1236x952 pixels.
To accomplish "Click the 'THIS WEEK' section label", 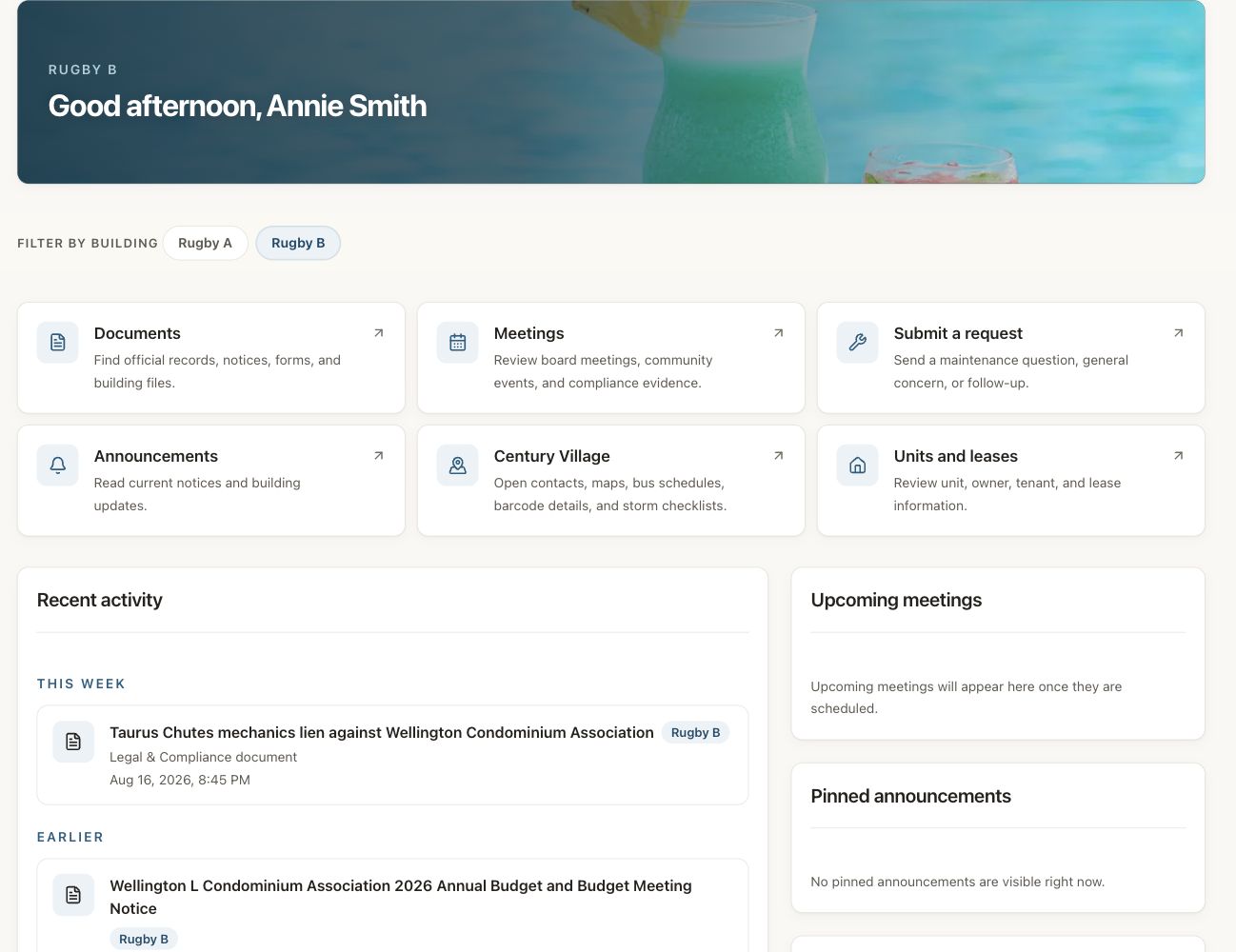I will [81, 684].
